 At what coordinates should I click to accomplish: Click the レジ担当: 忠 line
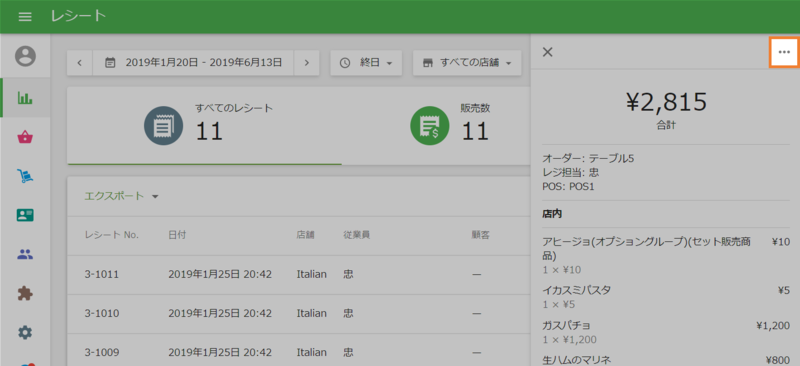[x=571, y=173]
